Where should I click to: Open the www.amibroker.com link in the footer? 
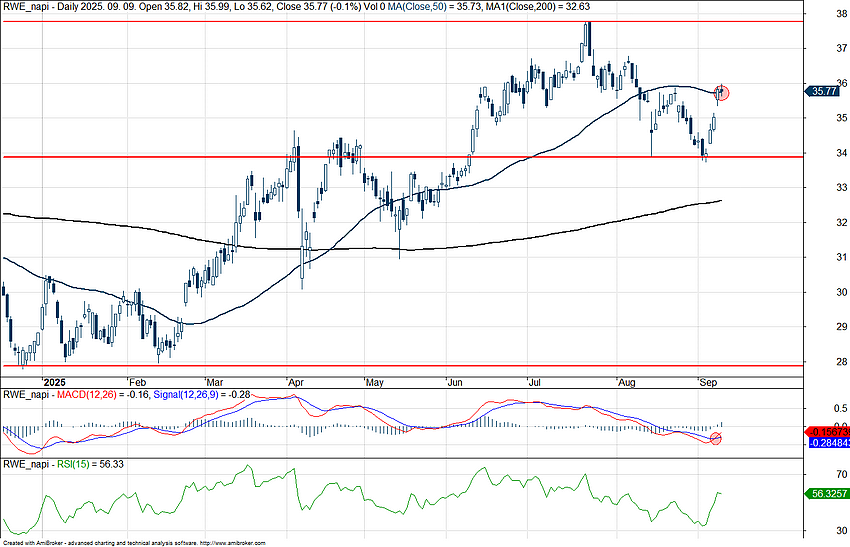pyautogui.click(x=233, y=543)
